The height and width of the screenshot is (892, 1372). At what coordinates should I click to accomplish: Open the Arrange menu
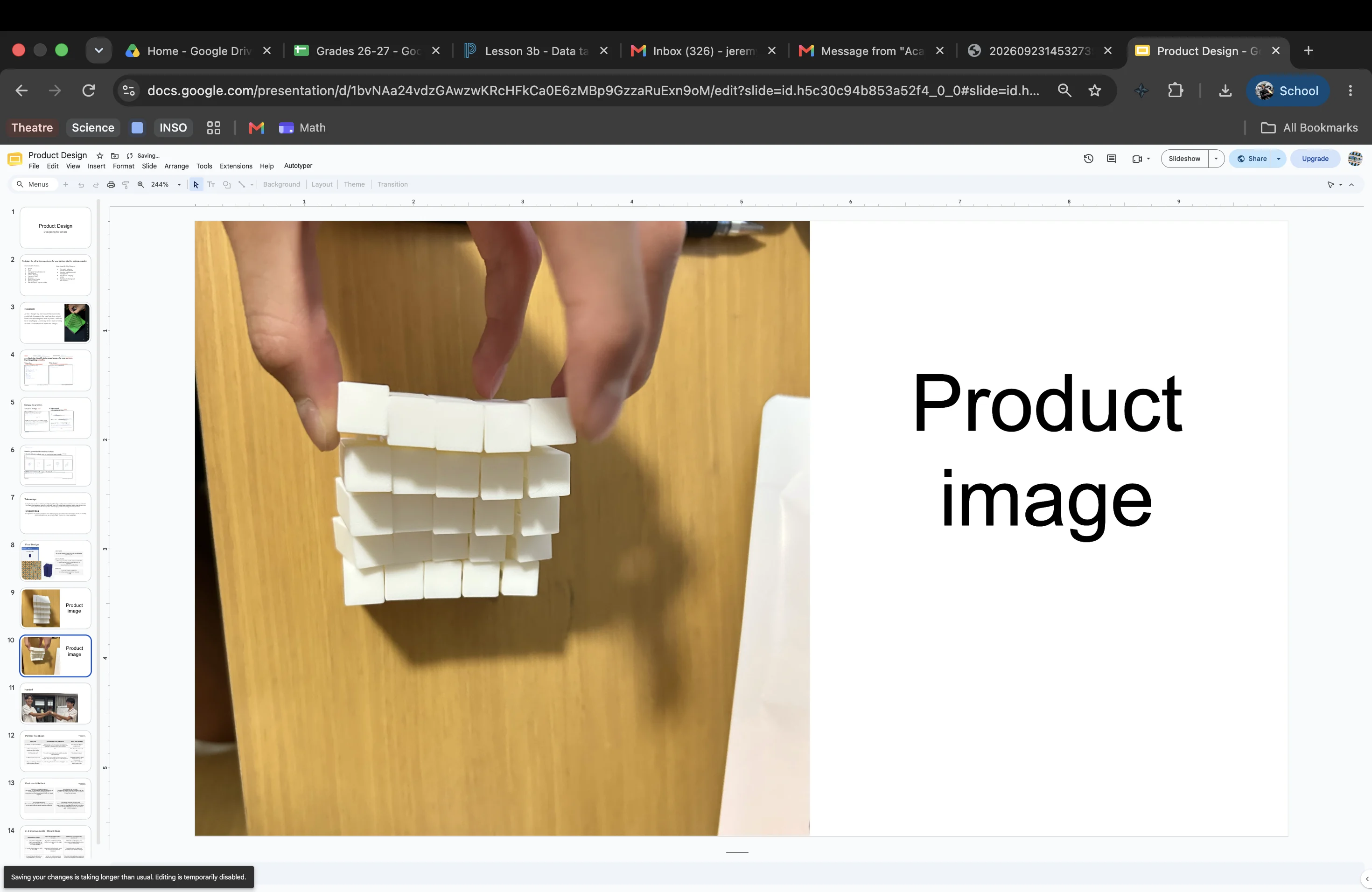click(176, 166)
